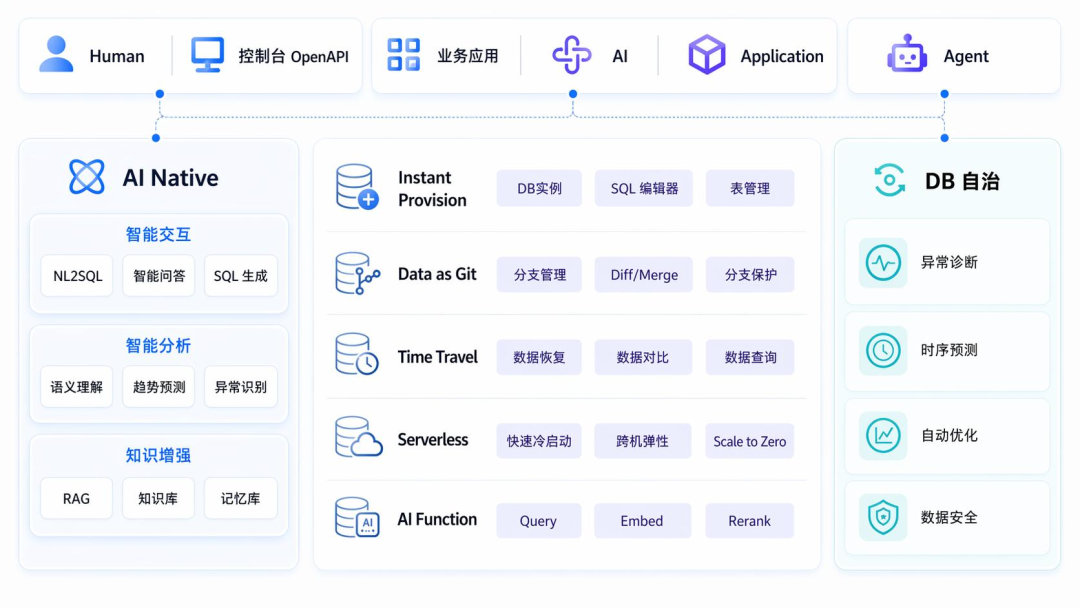Click the 业务应用 grid icon

click(x=404, y=54)
